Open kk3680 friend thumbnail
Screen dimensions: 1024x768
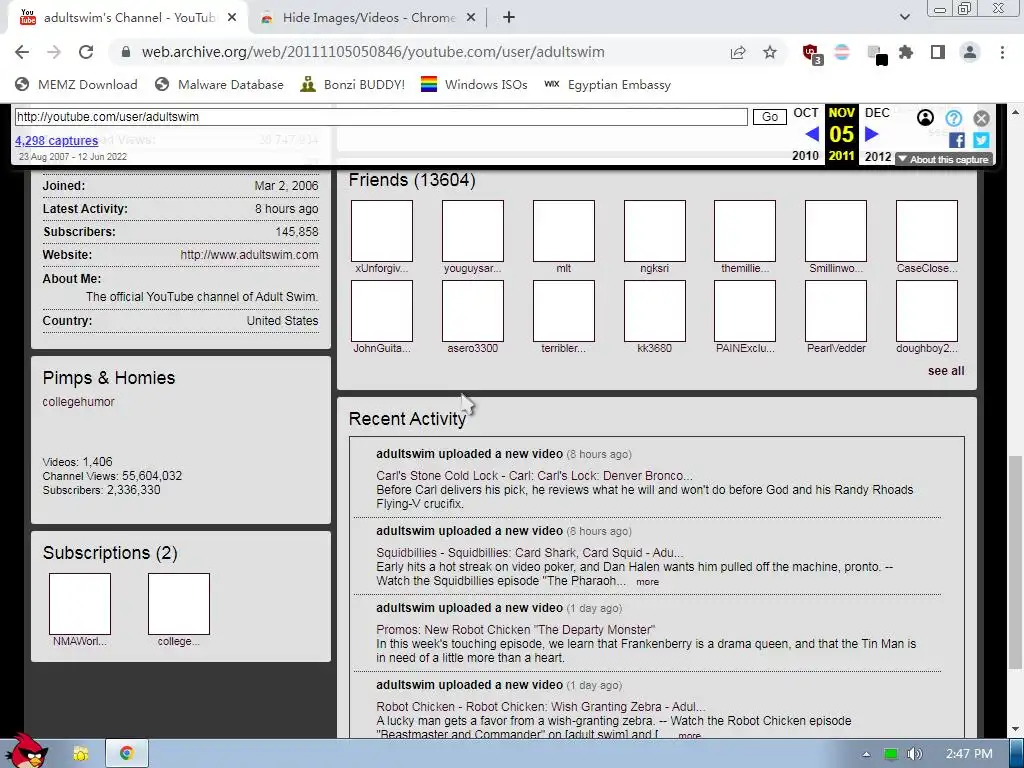pos(654,311)
